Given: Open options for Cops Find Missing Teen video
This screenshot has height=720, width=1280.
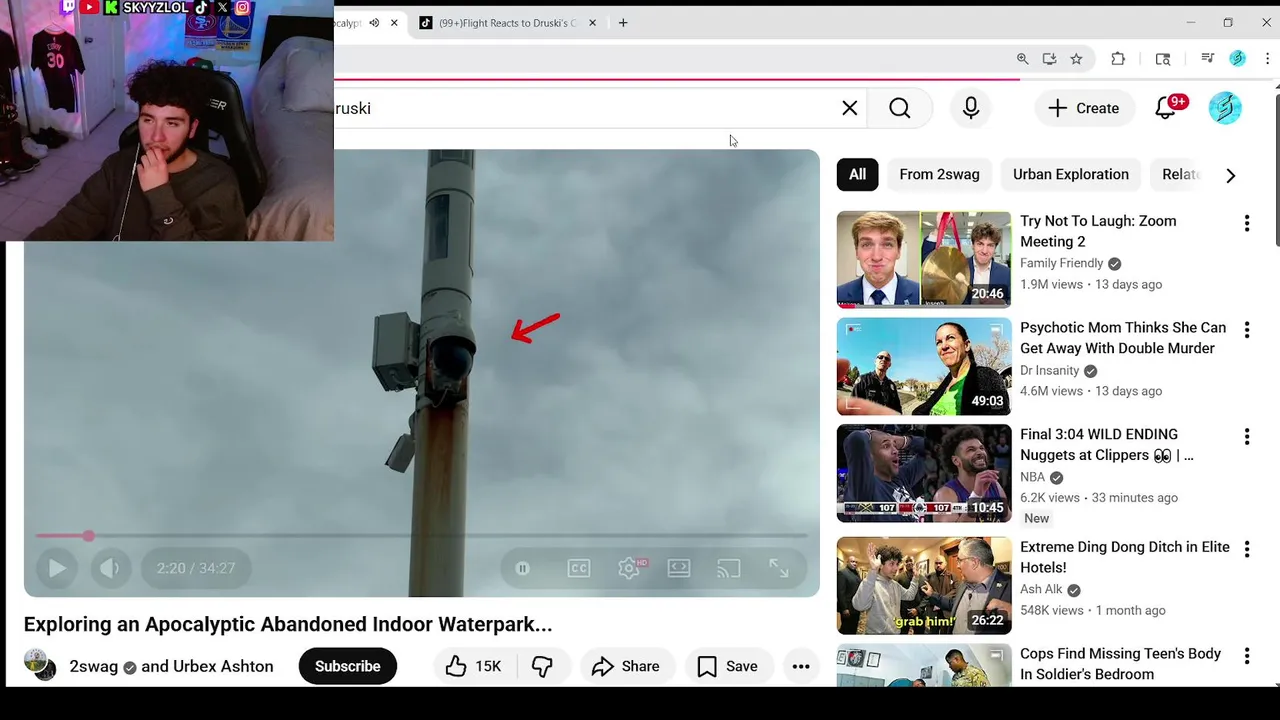Looking at the screenshot, I should pos(1247,656).
